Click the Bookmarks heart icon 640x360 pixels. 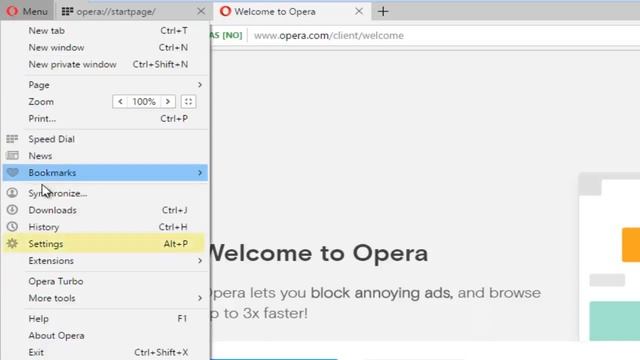(13, 173)
